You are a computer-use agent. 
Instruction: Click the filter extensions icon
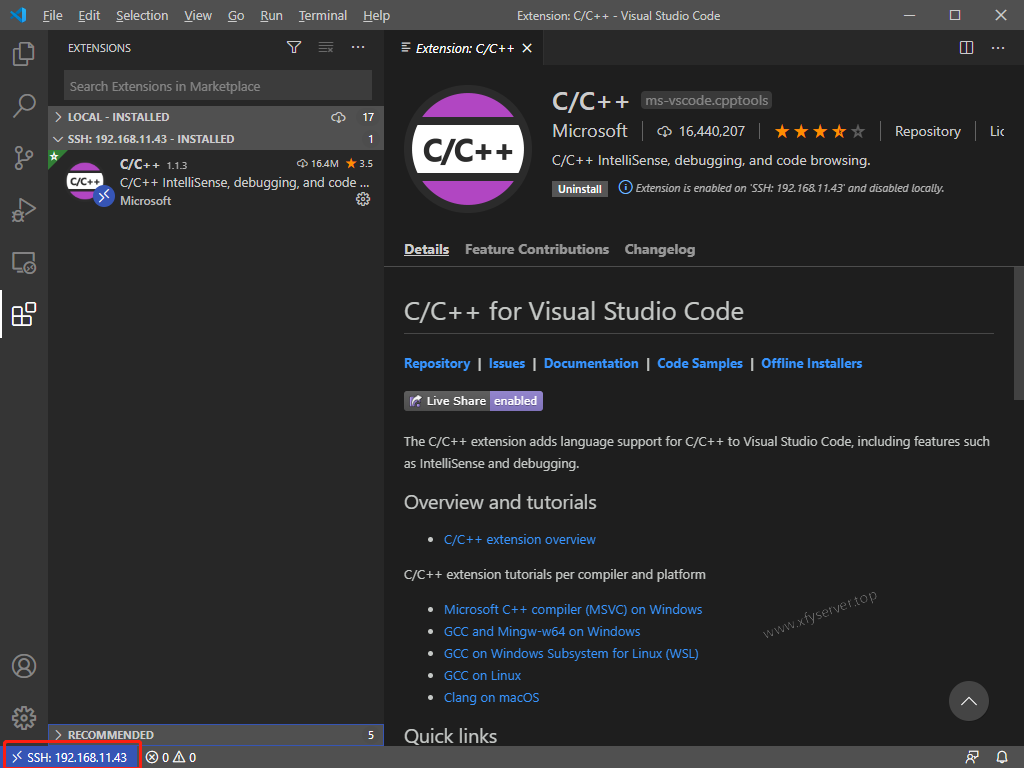coord(294,47)
